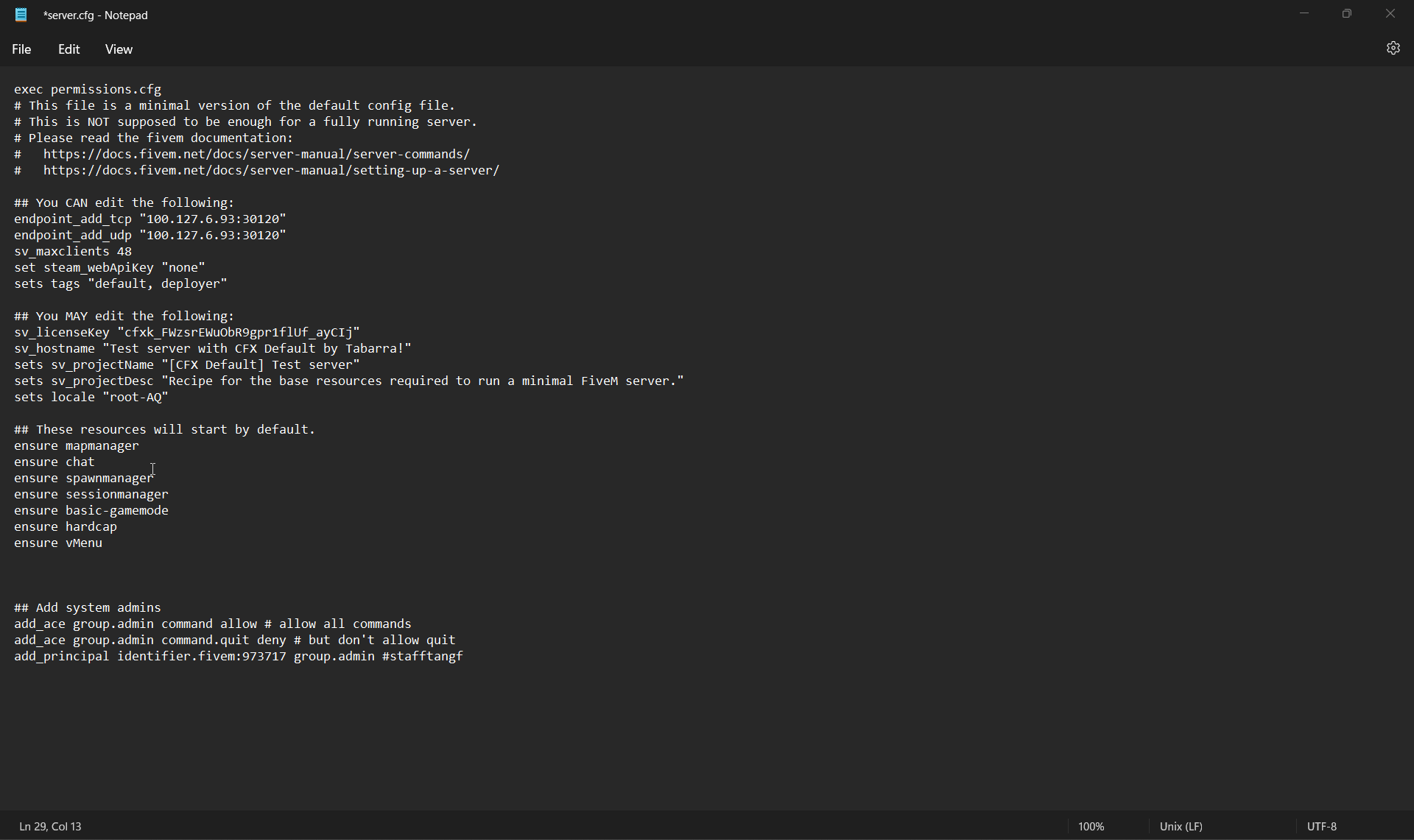
Task: Click the server-commands documentation URL text
Action: coord(256,154)
